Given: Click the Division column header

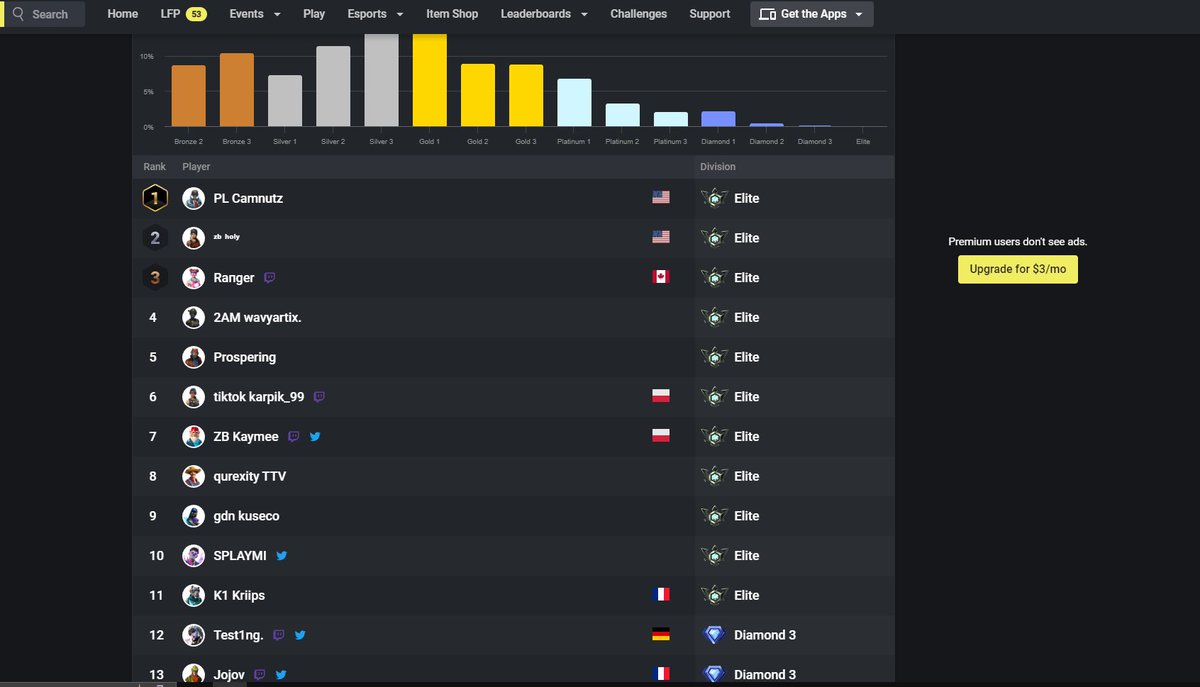Looking at the screenshot, I should coord(718,167).
